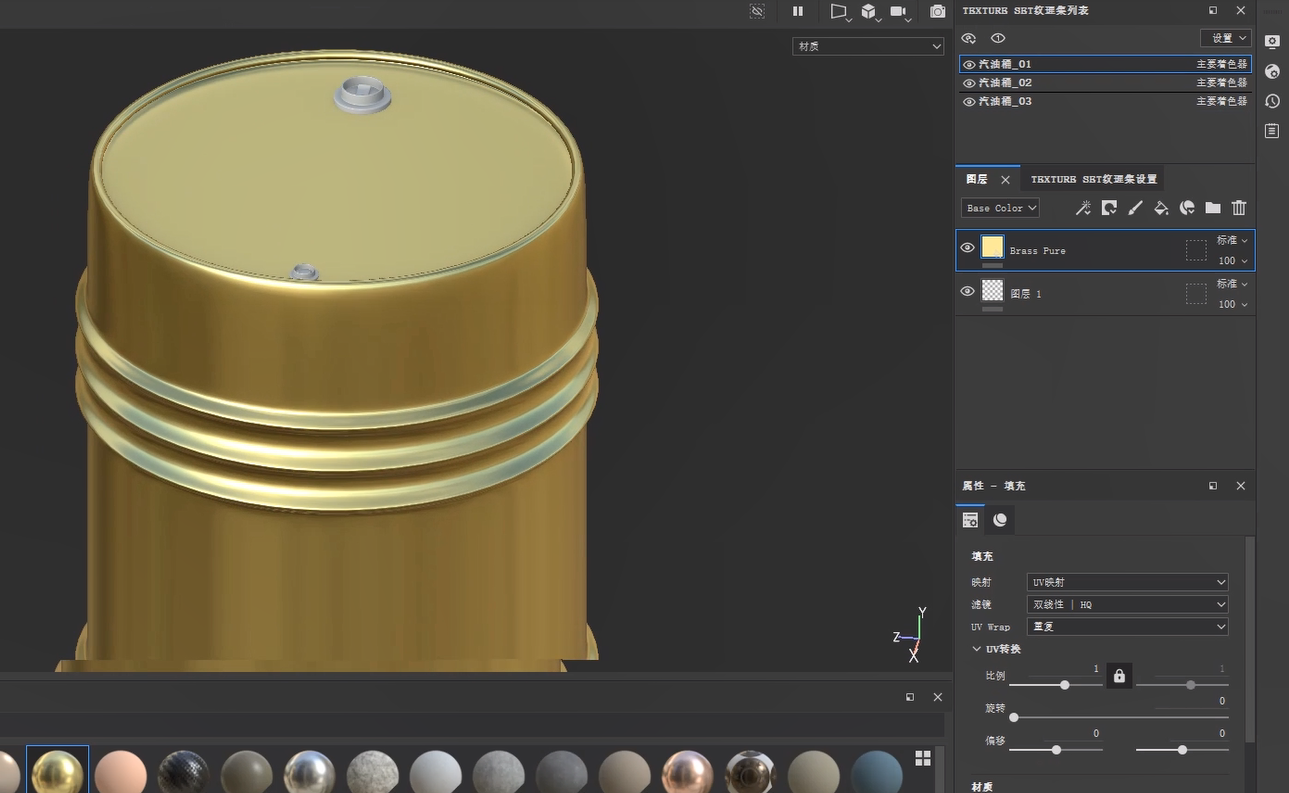This screenshot has height=793, width=1289.
Task: Collapse the UV转换 section
Action: coord(977,649)
